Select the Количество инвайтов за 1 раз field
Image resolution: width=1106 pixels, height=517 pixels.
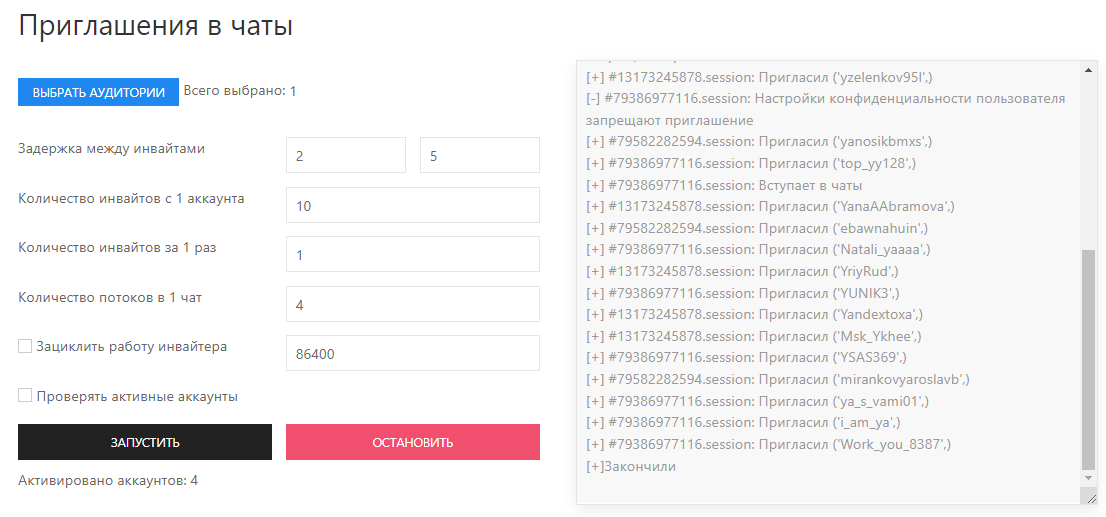[x=412, y=254]
